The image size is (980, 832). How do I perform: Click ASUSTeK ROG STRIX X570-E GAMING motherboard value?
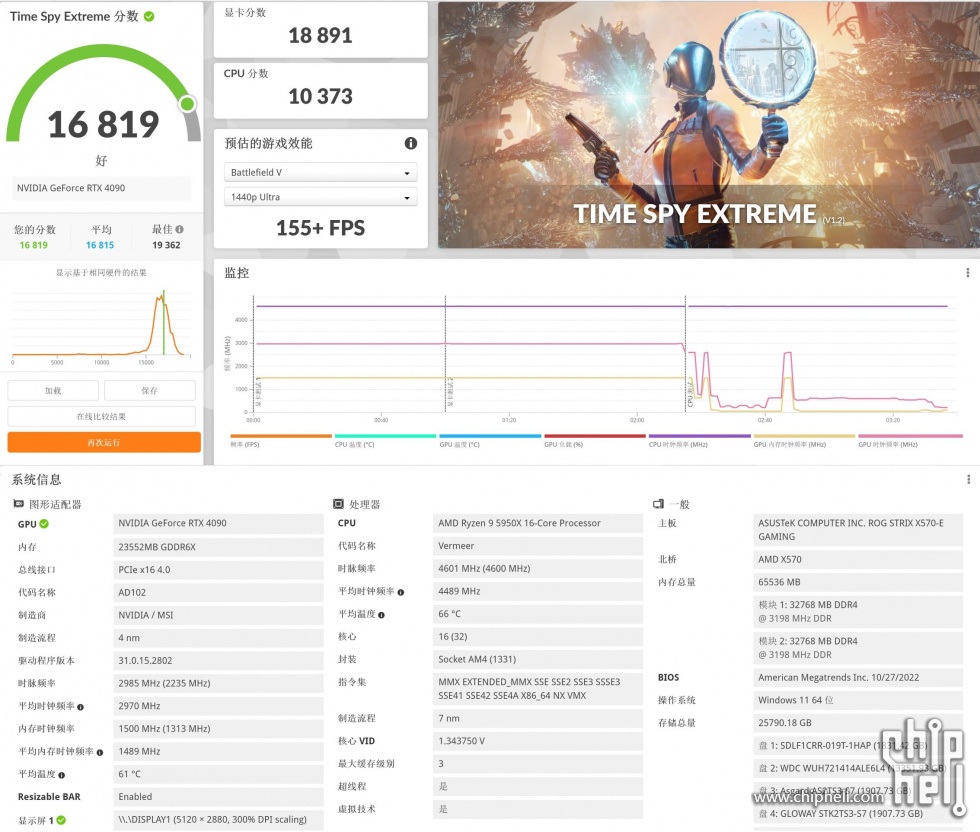(x=858, y=530)
